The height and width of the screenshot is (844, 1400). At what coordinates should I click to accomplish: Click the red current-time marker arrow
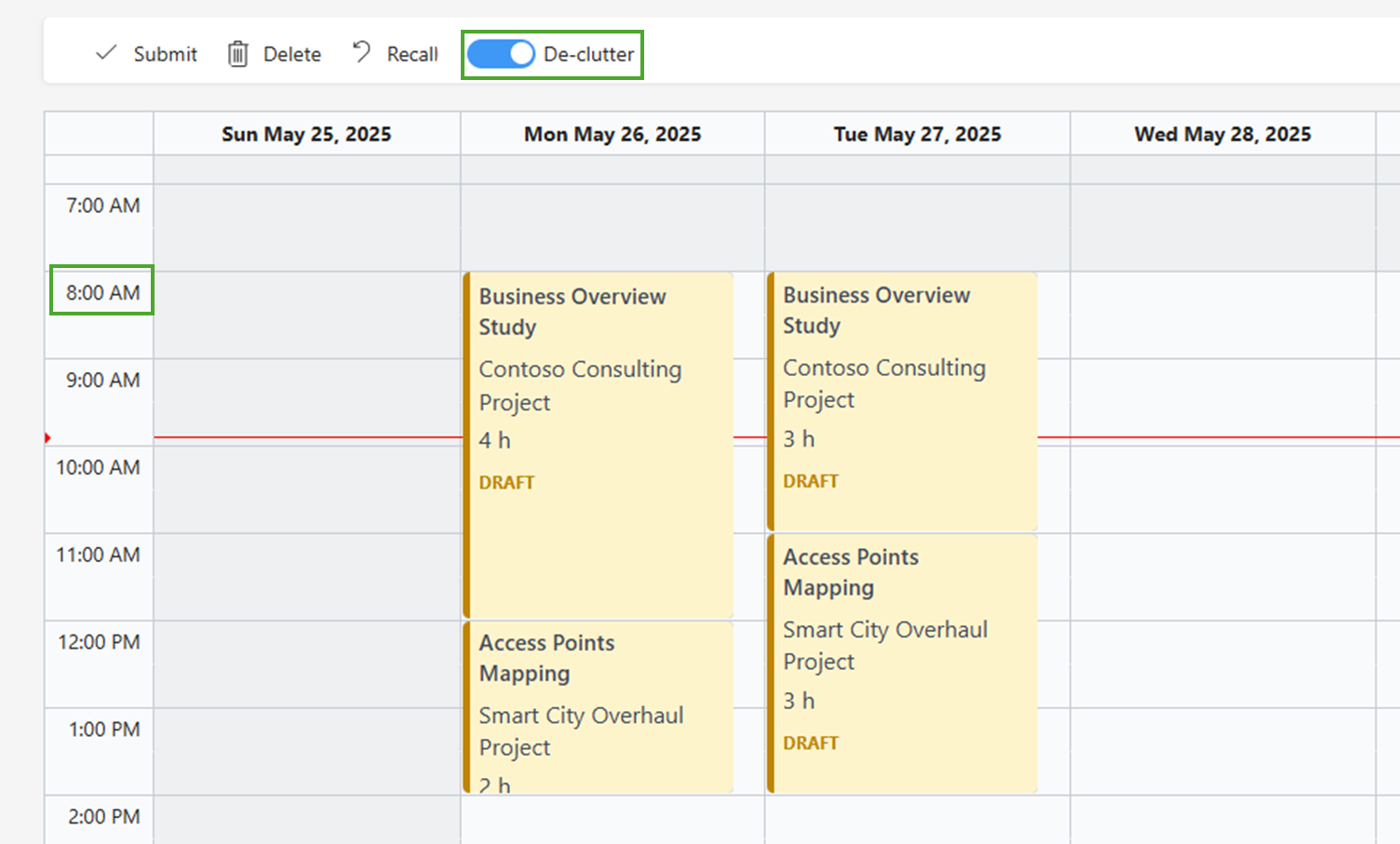pyautogui.click(x=48, y=435)
